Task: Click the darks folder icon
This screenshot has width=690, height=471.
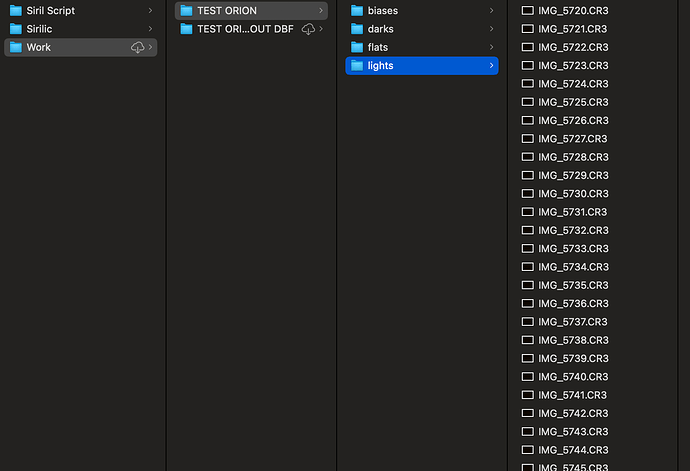Action: (x=357, y=29)
